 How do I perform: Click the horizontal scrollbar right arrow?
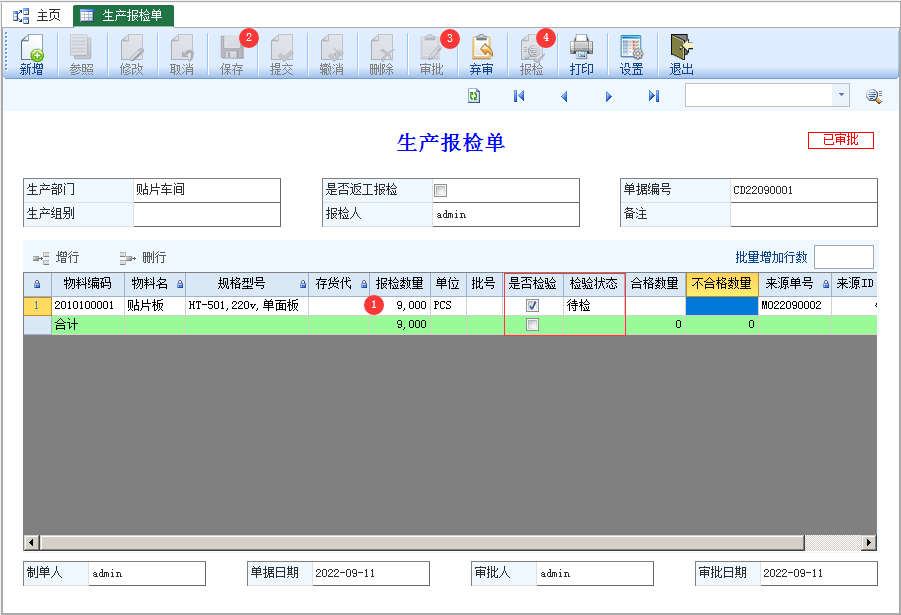pos(869,542)
